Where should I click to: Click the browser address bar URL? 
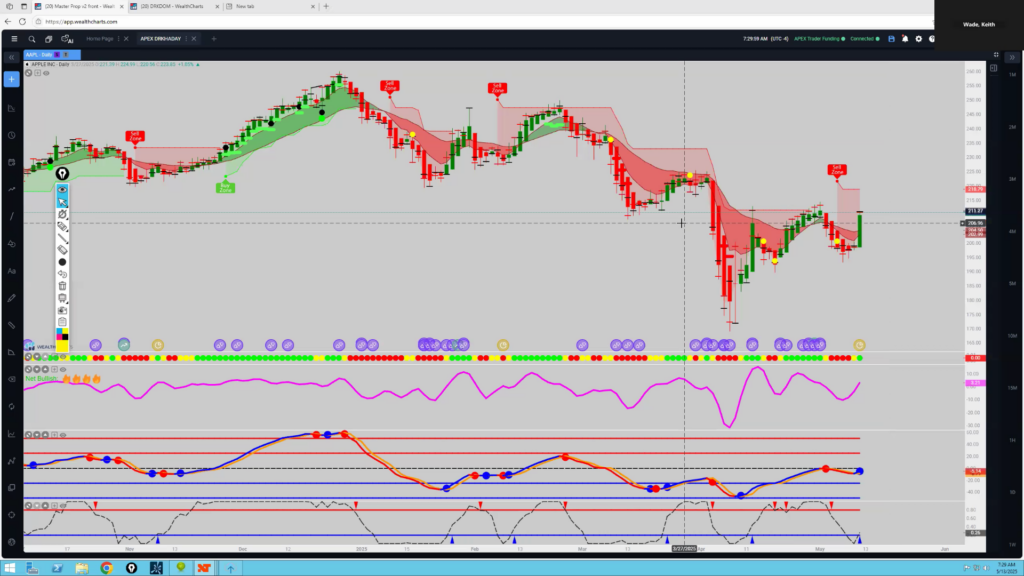82,22
